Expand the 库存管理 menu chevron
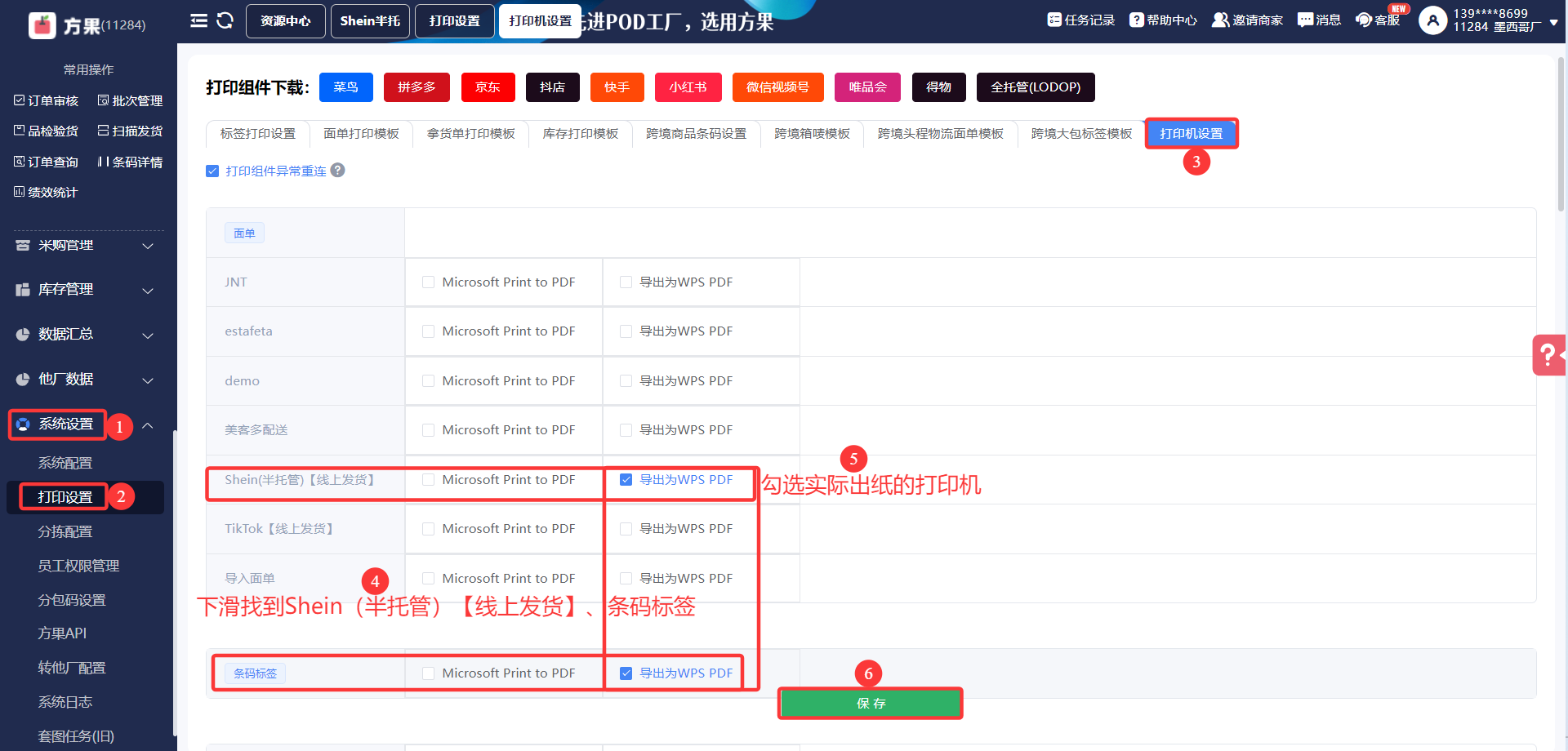 click(148, 291)
